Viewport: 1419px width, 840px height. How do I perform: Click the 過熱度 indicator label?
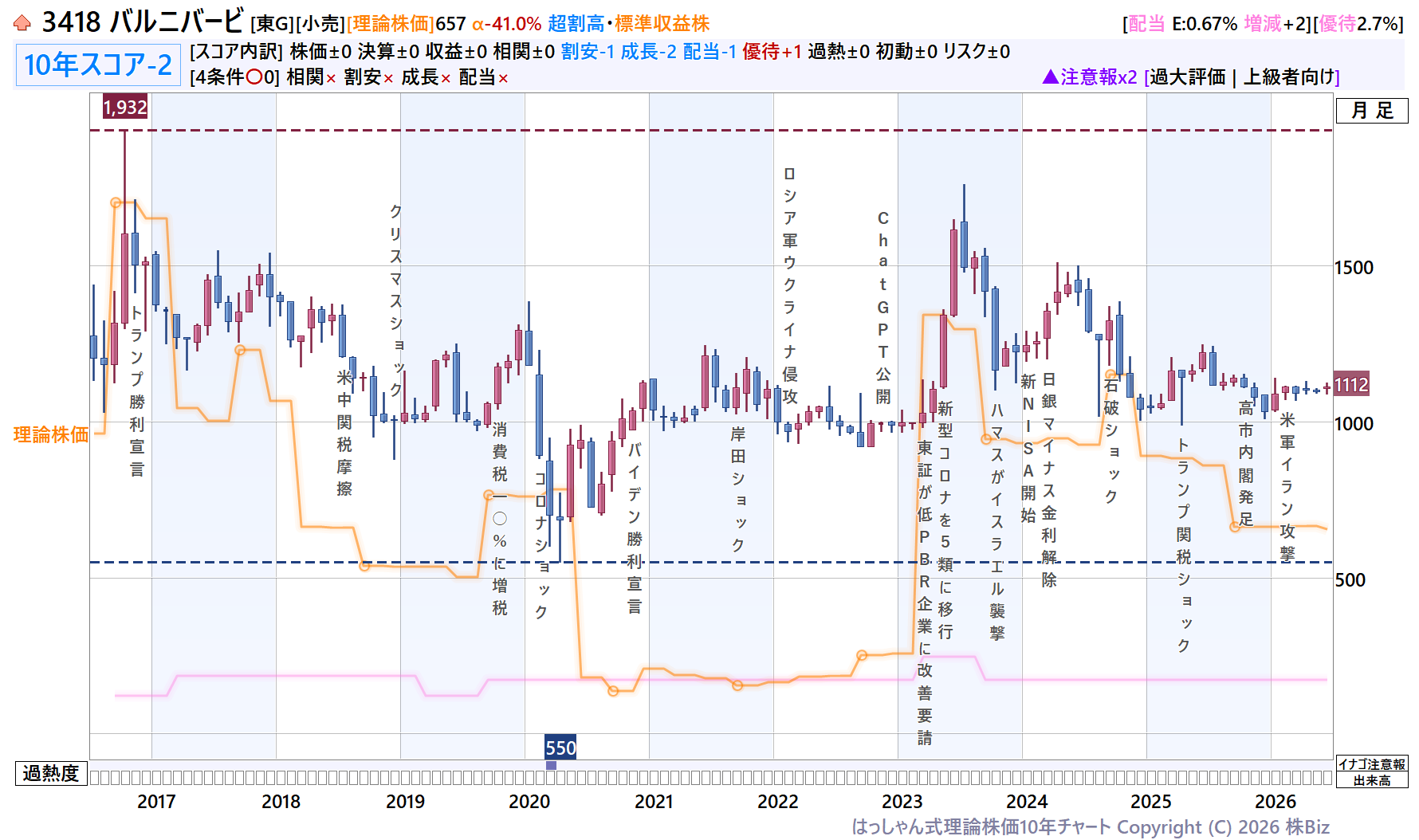click(x=51, y=773)
